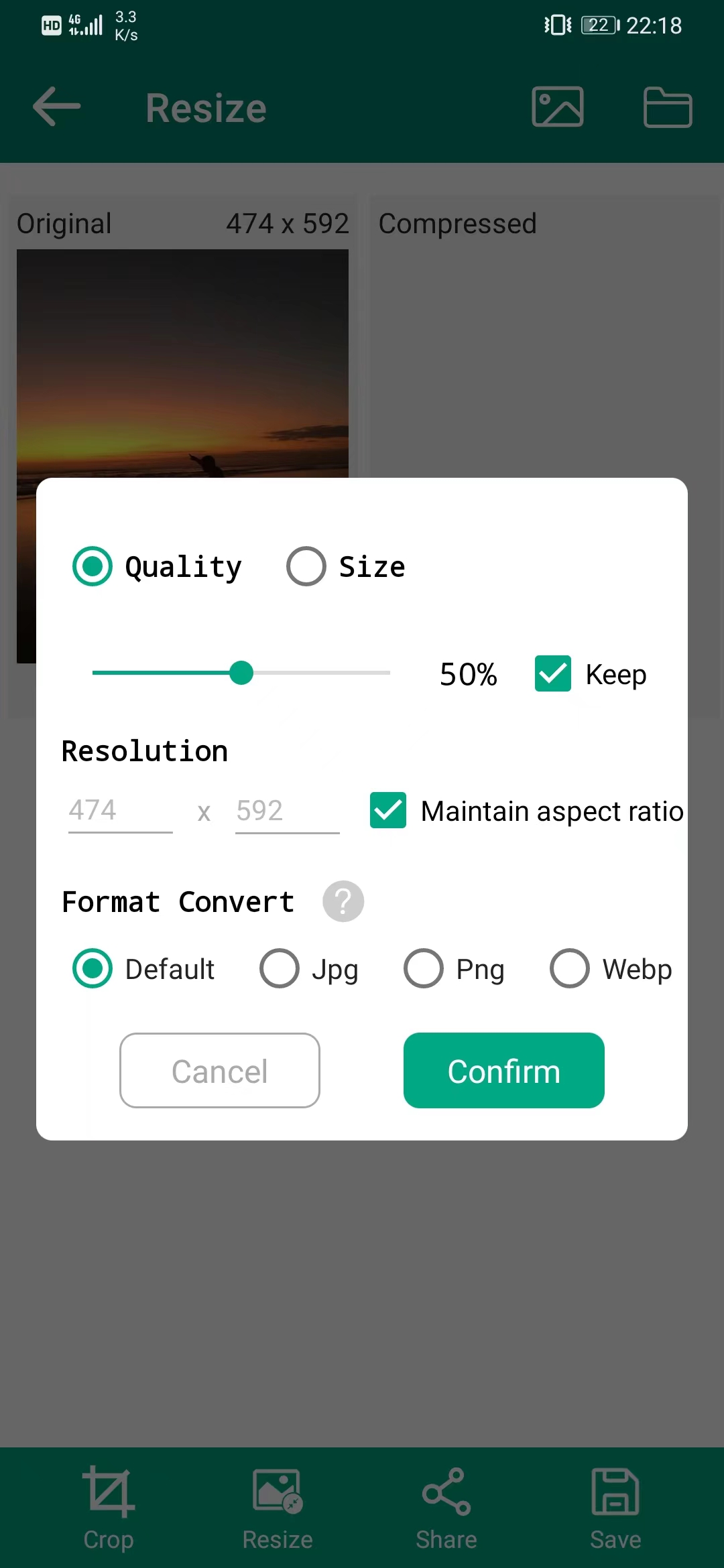Open the image gallery picker icon
Image resolution: width=724 pixels, height=1568 pixels.
pyautogui.click(x=557, y=107)
